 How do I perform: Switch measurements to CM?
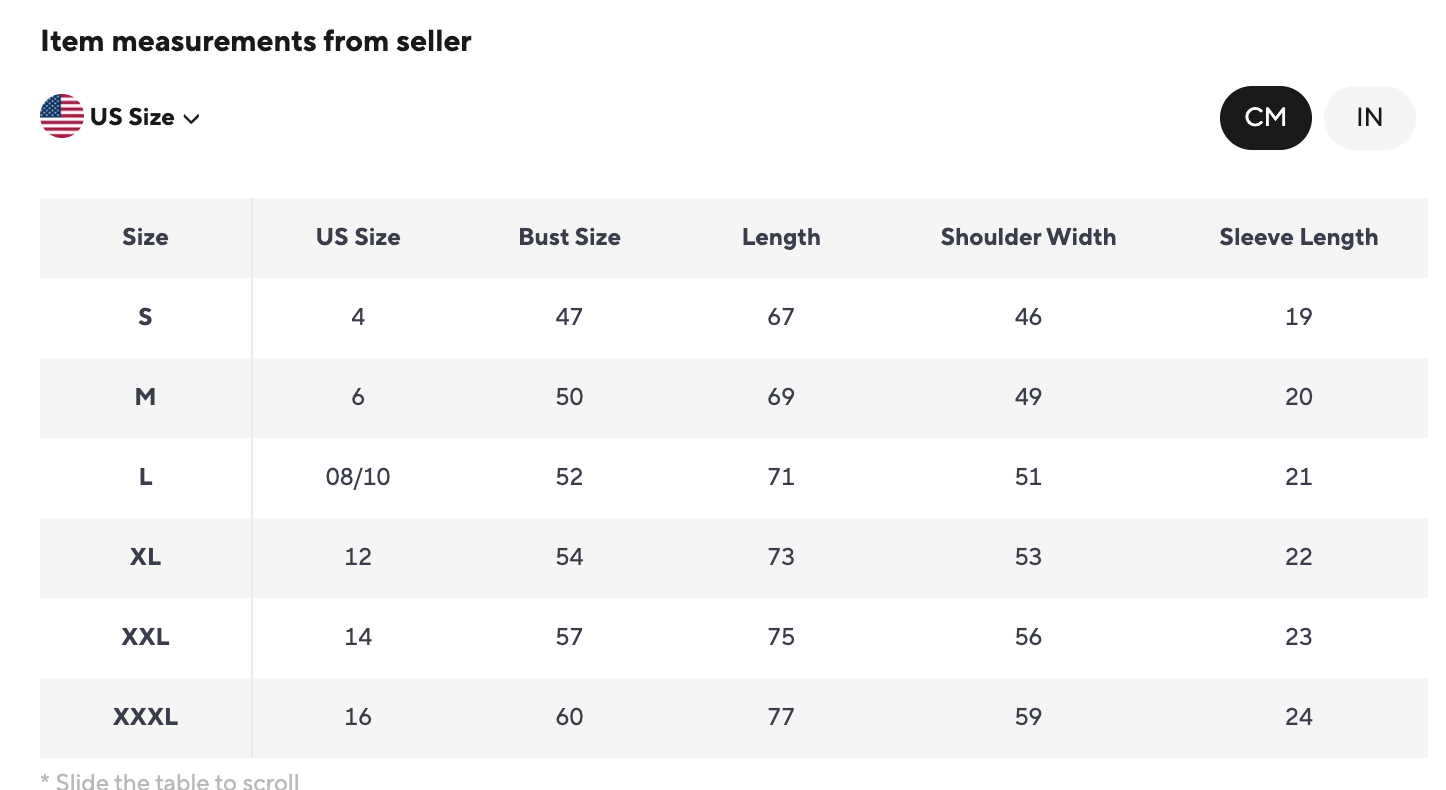pyautogui.click(x=1265, y=118)
